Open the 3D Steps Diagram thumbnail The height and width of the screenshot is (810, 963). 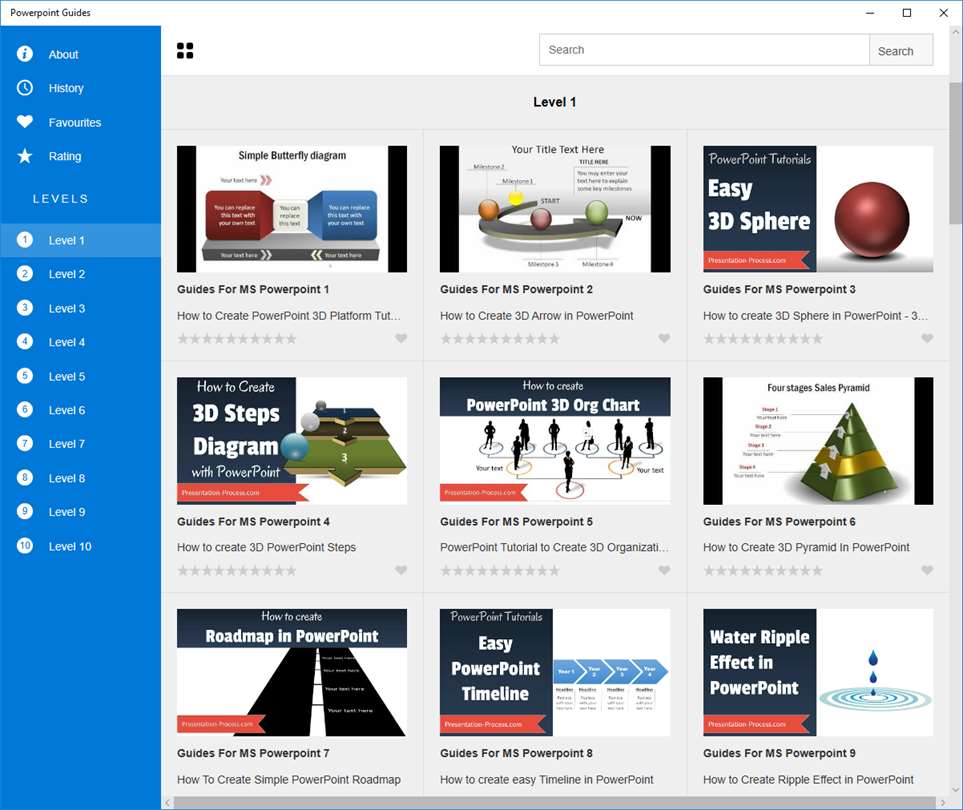click(292, 441)
